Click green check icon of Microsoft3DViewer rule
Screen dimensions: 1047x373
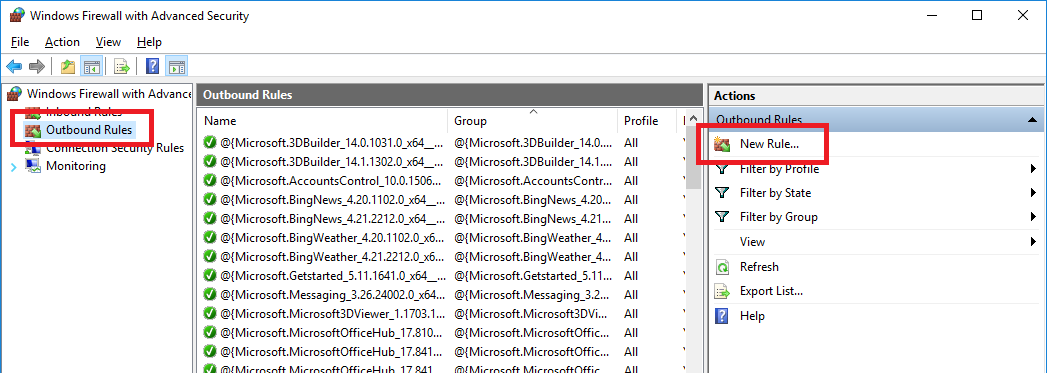[x=210, y=313]
